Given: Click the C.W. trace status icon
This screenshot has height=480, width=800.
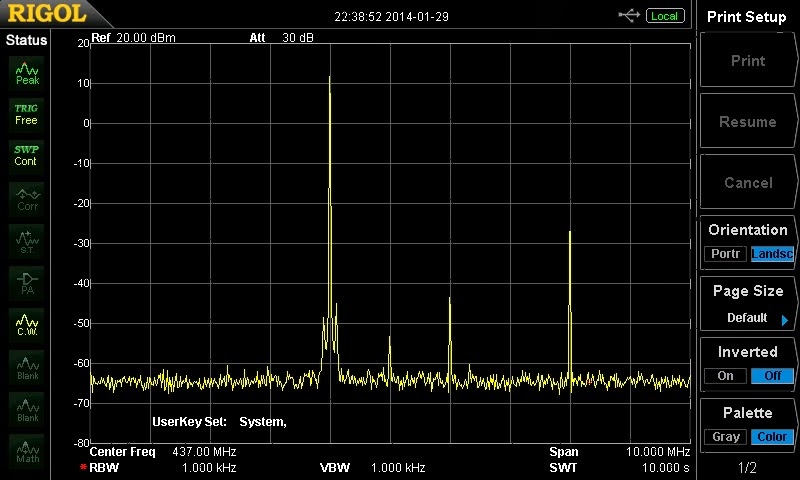Looking at the screenshot, I should [x=27, y=325].
